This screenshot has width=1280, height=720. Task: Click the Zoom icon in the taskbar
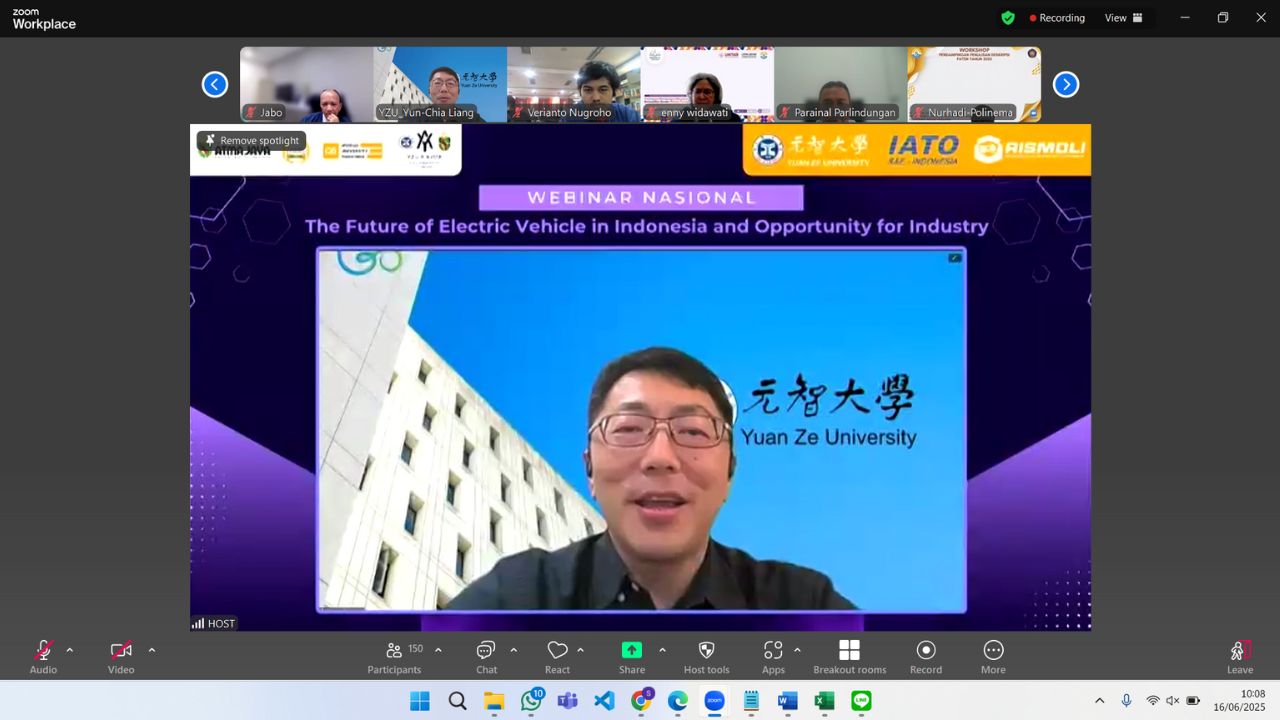click(714, 701)
